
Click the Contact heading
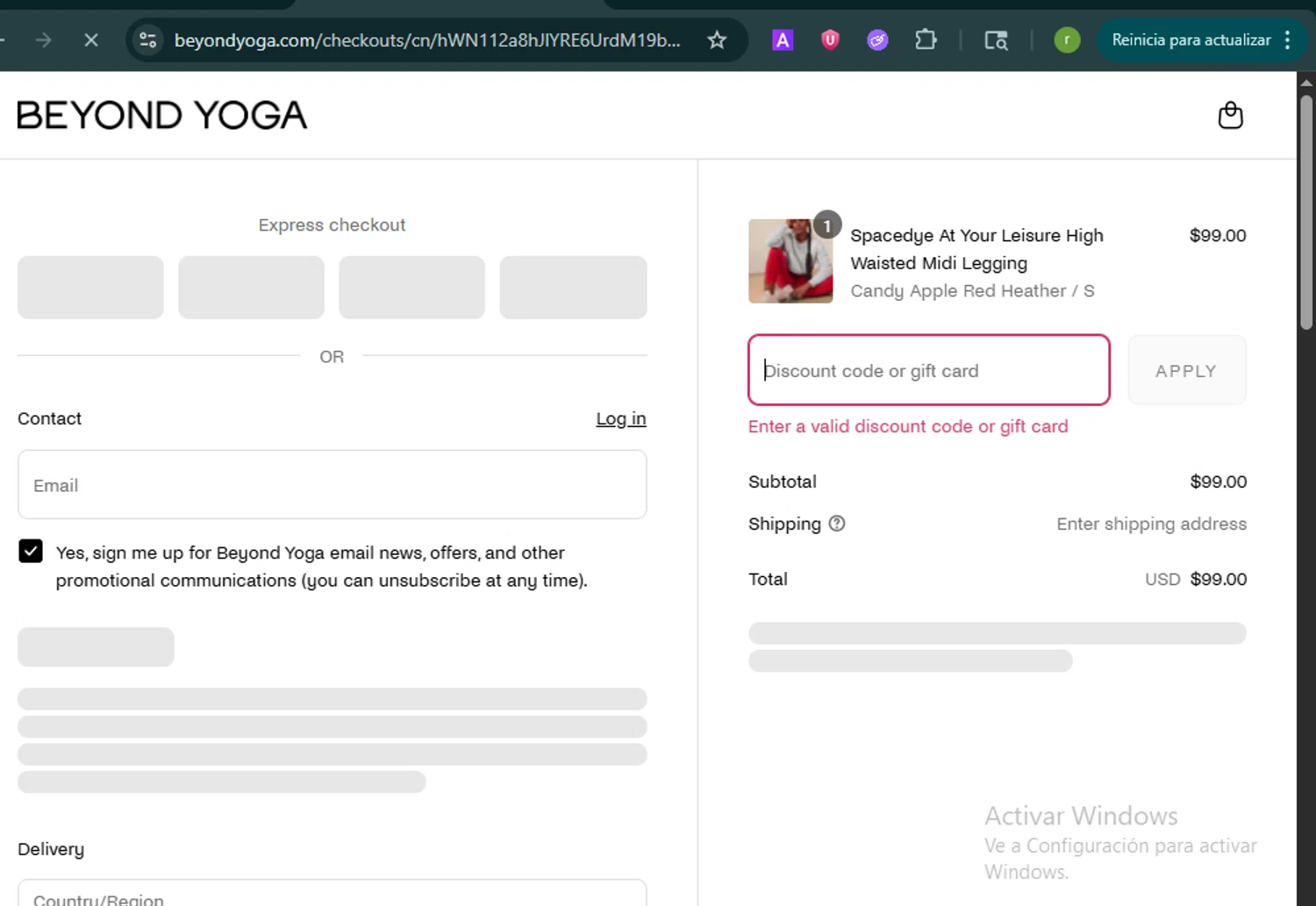click(x=49, y=418)
